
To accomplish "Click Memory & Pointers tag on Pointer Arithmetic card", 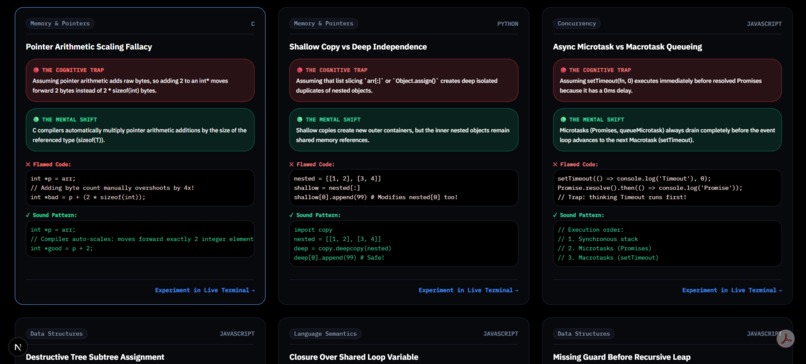I will coord(60,24).
